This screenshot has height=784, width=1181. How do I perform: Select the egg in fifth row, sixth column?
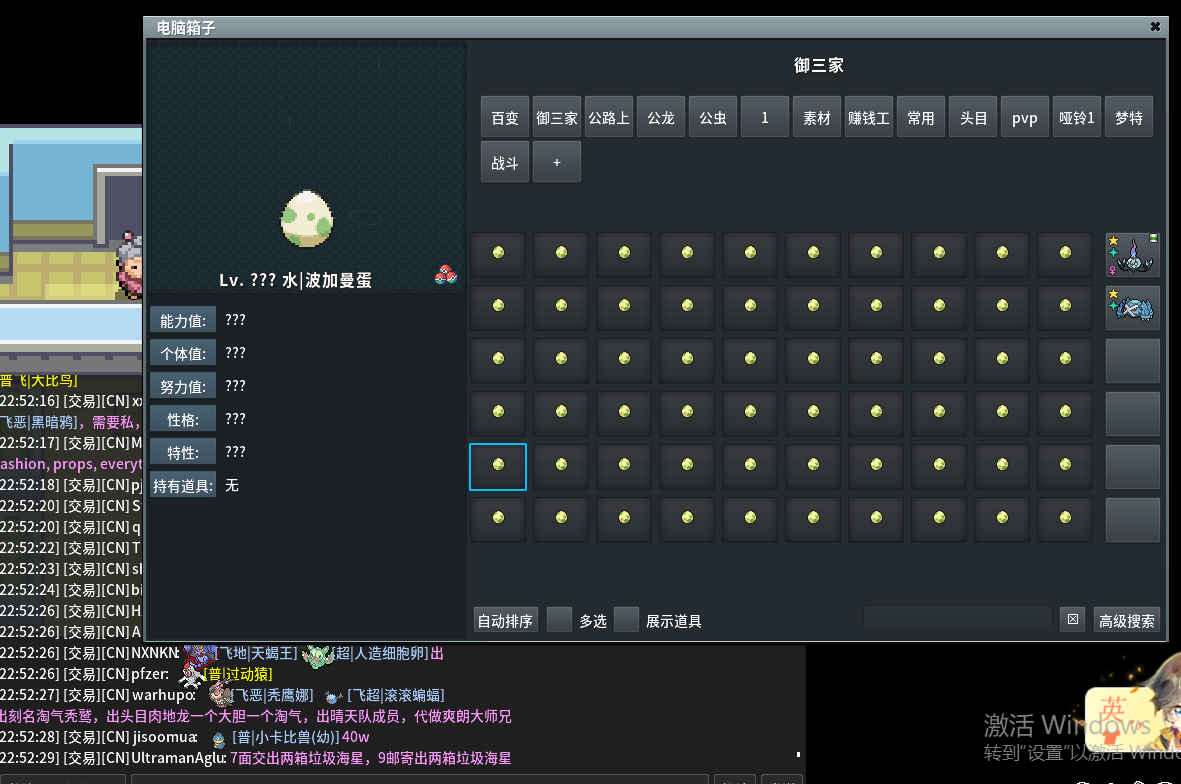point(813,466)
